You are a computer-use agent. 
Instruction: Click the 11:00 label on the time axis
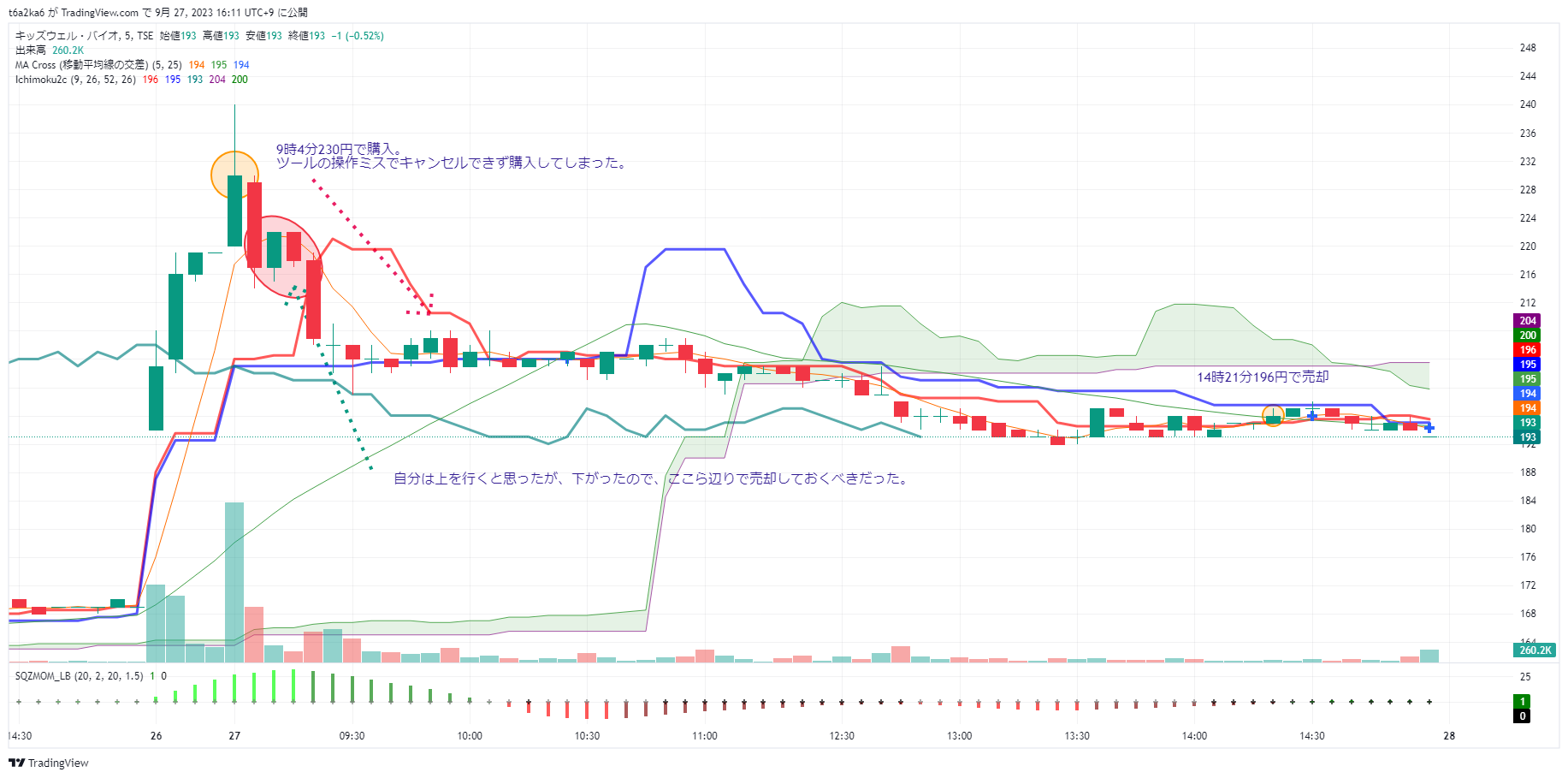click(704, 736)
